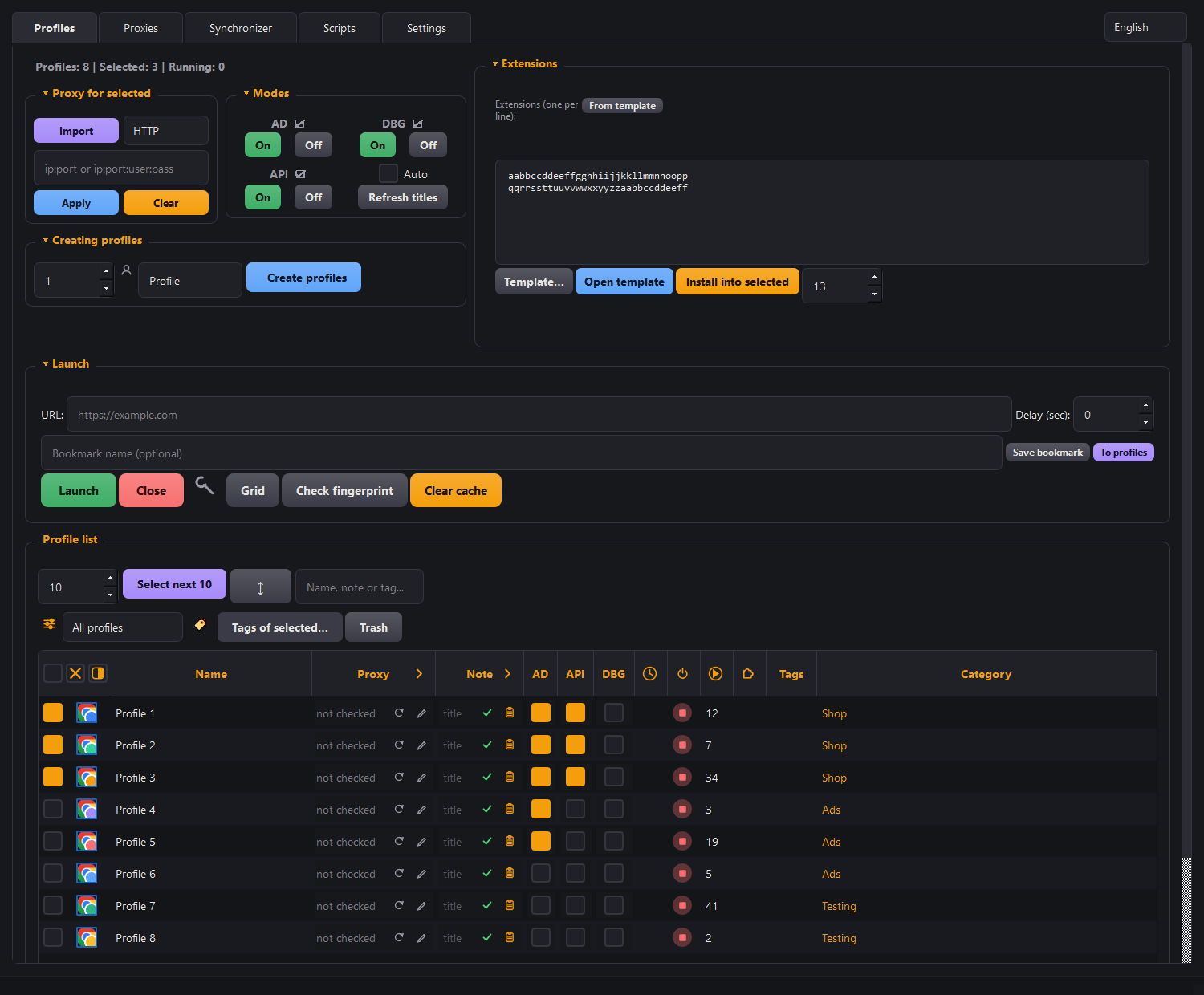Click the Check fingerprint button
This screenshot has width=1204, height=995.
pyautogui.click(x=344, y=490)
